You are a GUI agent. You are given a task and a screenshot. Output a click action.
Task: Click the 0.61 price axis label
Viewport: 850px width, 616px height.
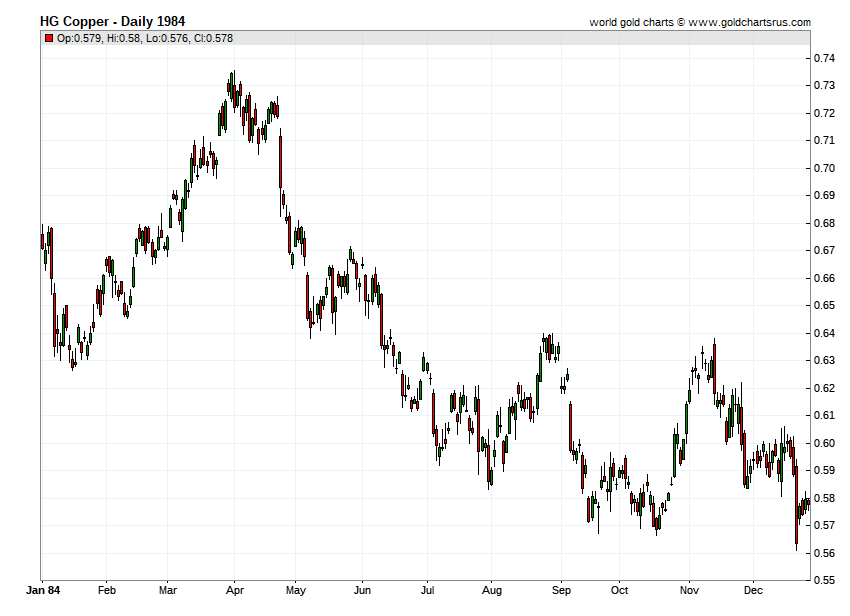825,415
